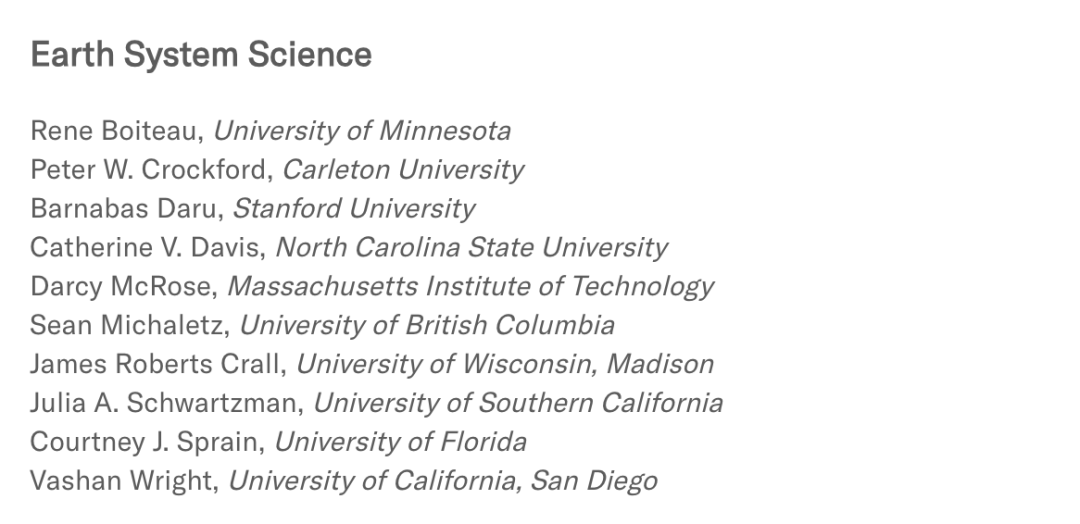Viewport: 1080px width, 524px height.
Task: Select the name Julia A. Schwartzman
Action: pyautogui.click(x=164, y=403)
